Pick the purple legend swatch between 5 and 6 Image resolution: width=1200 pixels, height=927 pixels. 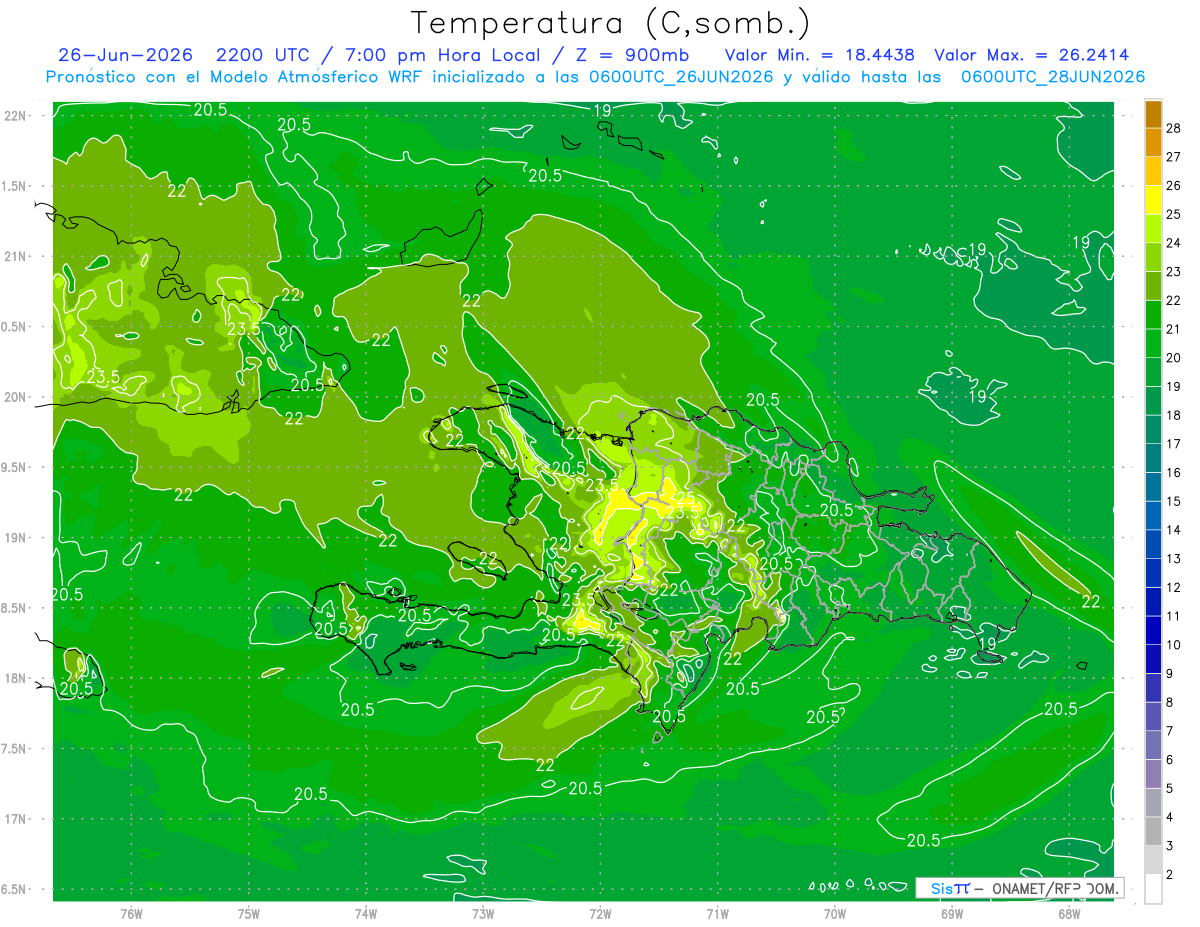click(x=1153, y=774)
